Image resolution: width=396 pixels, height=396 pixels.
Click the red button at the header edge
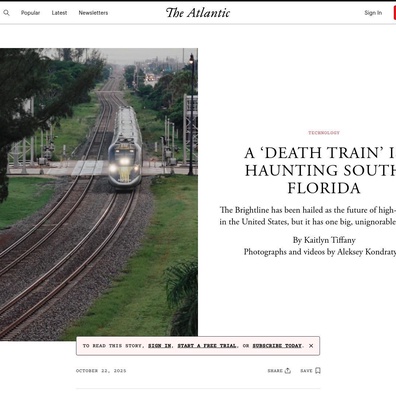(395, 13)
